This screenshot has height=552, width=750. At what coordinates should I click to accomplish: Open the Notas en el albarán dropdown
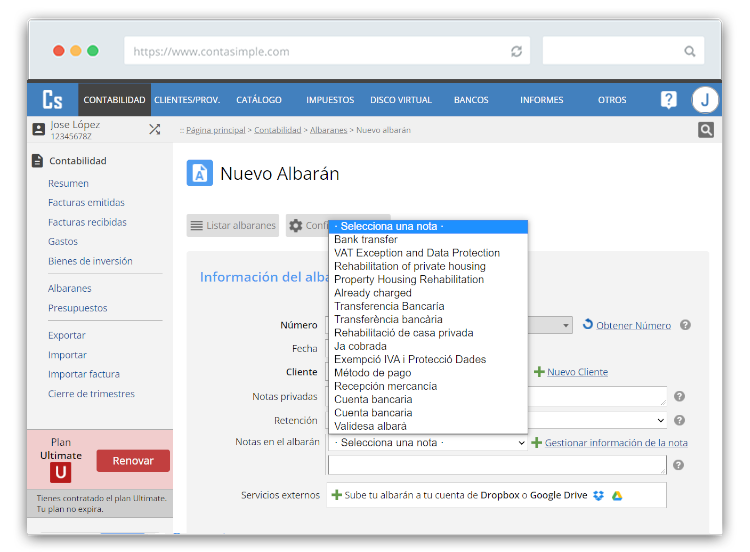tap(428, 442)
